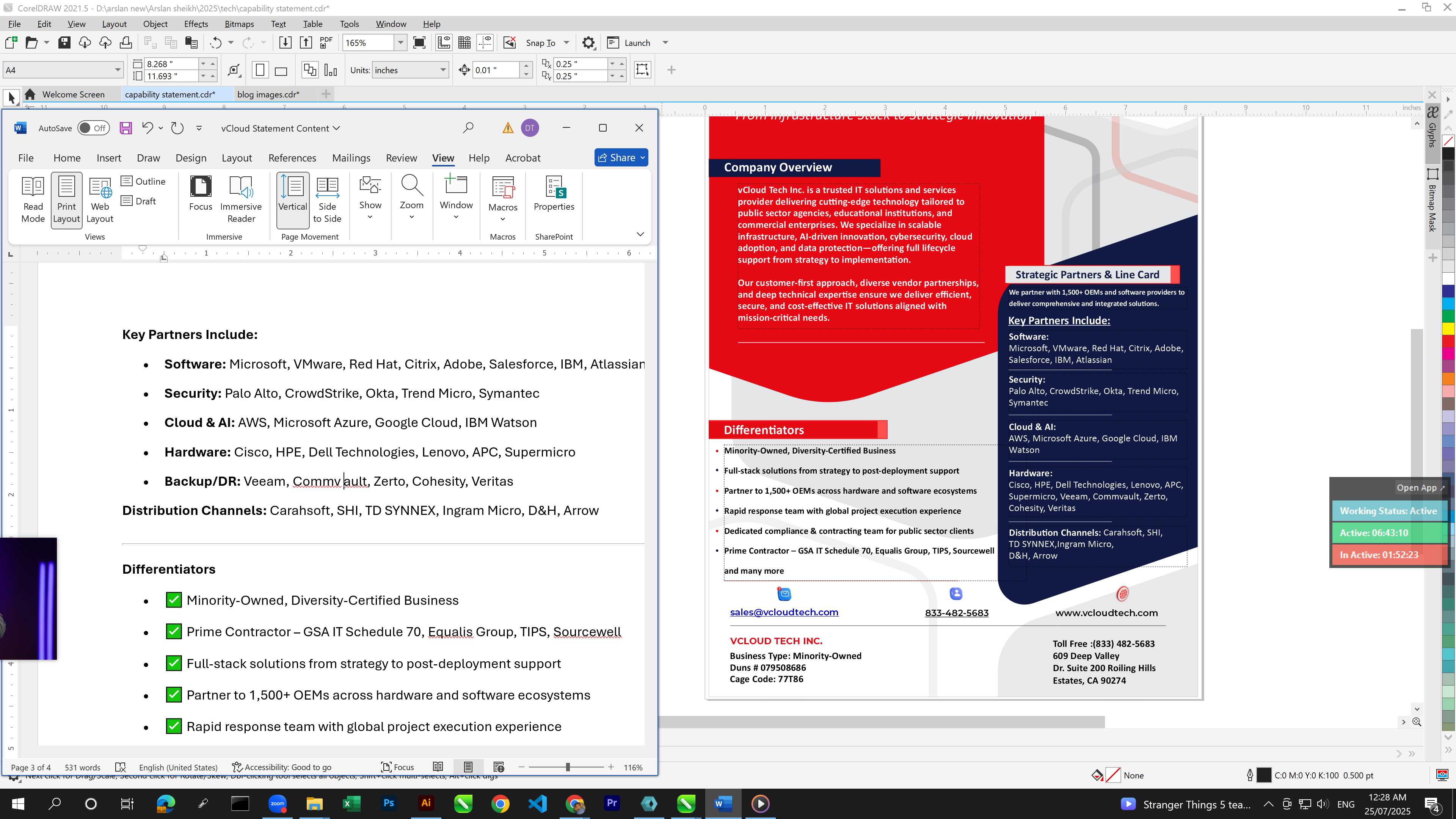This screenshot has width=1456, height=819.
Task: Expand the Launch dropdown arrow
Action: (665, 42)
